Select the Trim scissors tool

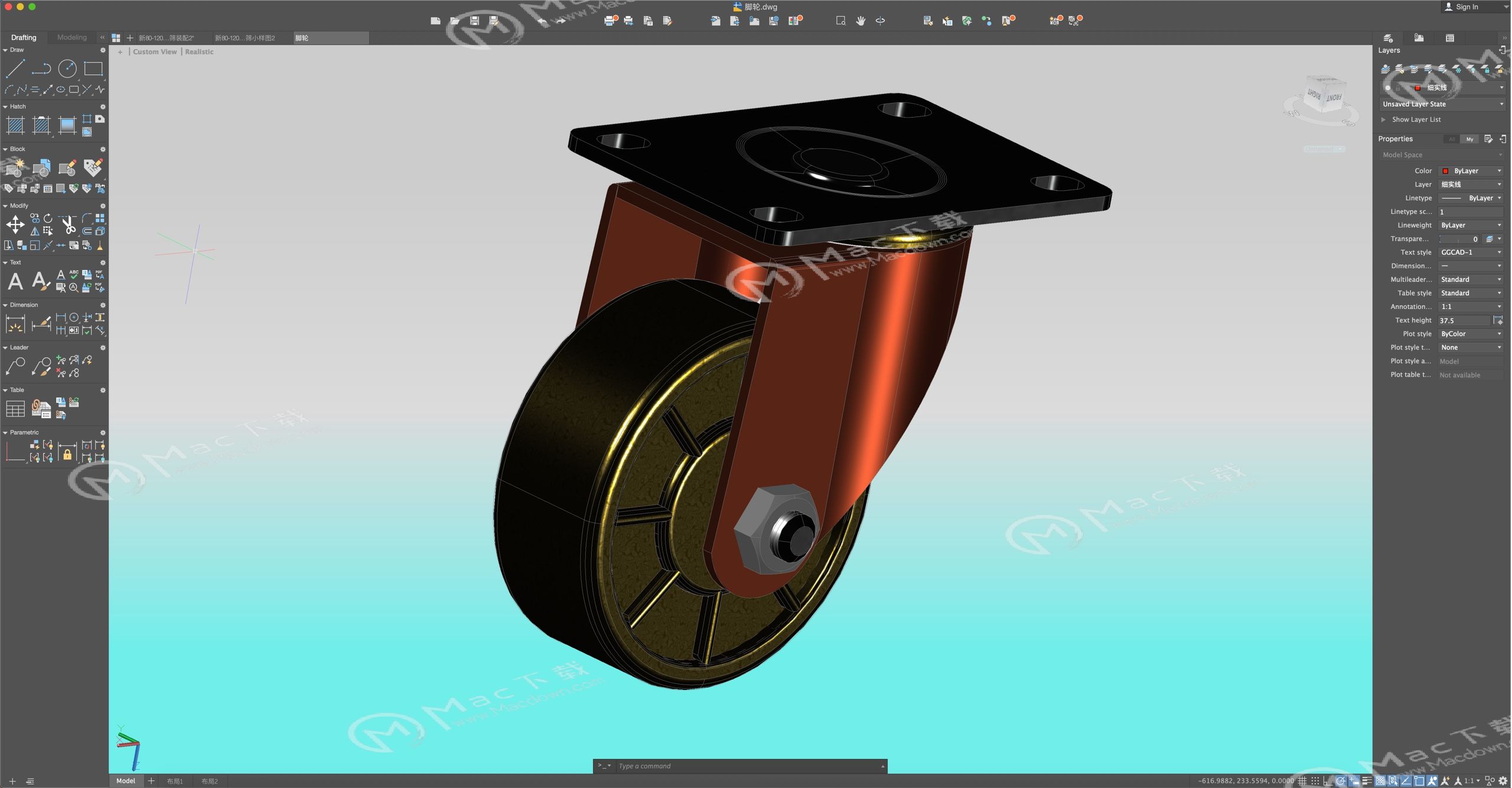[x=69, y=224]
